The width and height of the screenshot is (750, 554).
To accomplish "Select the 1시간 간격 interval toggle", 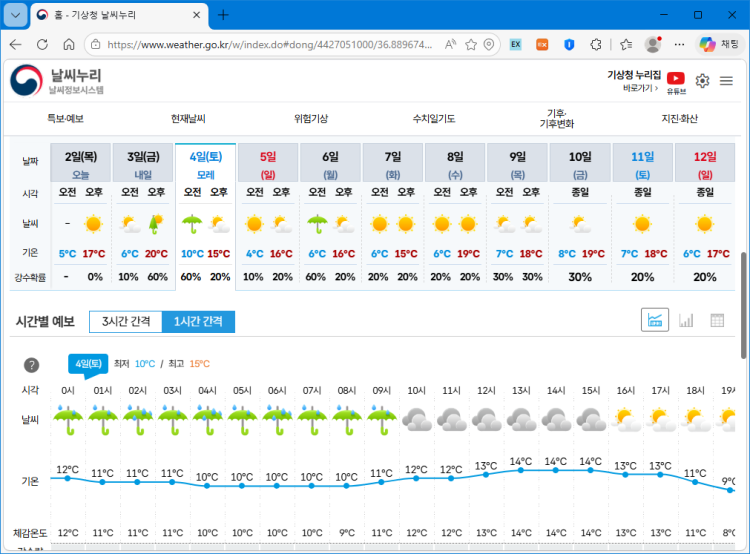I will coord(198,321).
